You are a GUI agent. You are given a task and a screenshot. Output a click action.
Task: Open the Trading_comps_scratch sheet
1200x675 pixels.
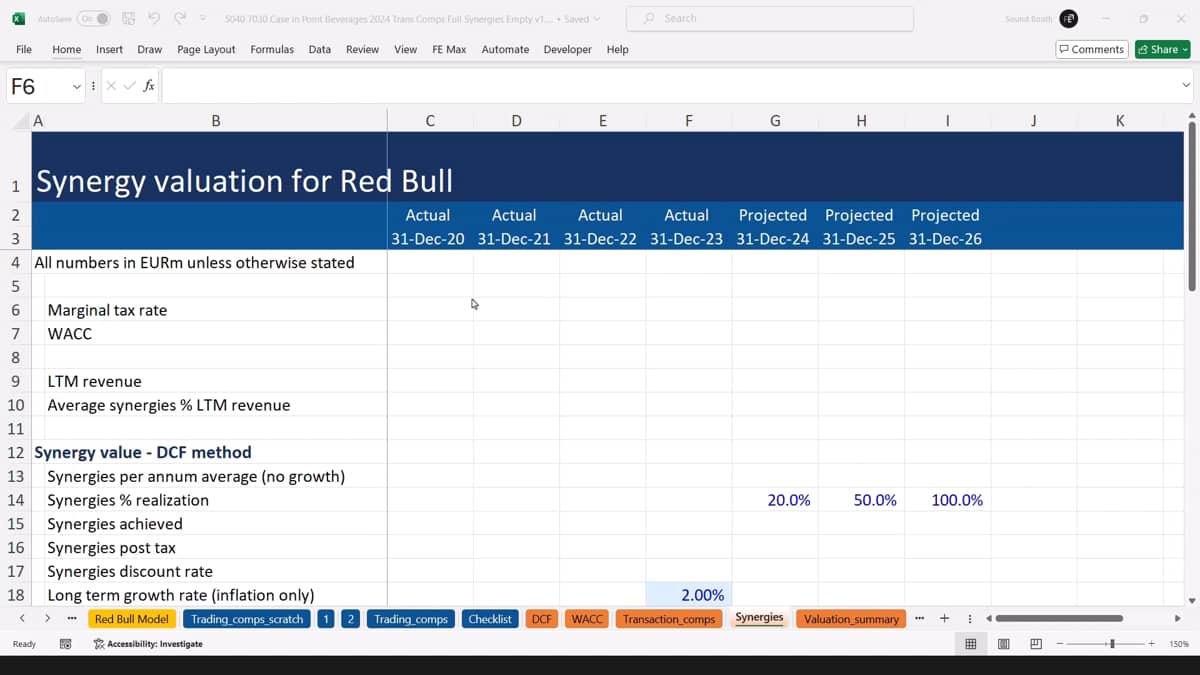click(x=247, y=619)
